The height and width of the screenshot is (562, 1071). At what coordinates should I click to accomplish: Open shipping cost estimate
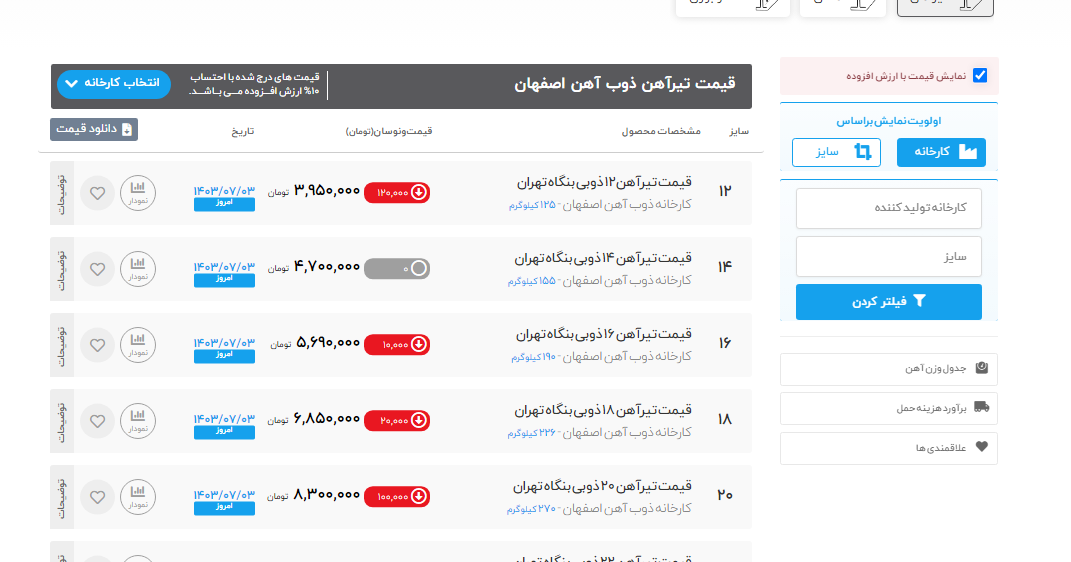[x=889, y=408]
